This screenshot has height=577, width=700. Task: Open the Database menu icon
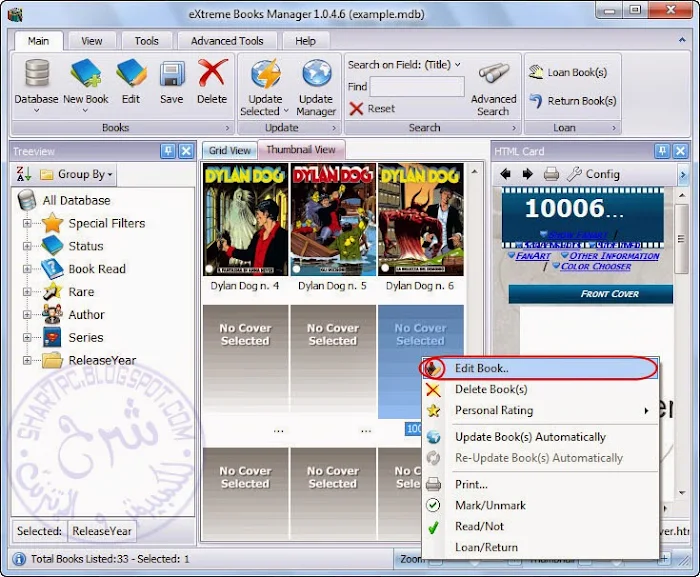click(36, 74)
